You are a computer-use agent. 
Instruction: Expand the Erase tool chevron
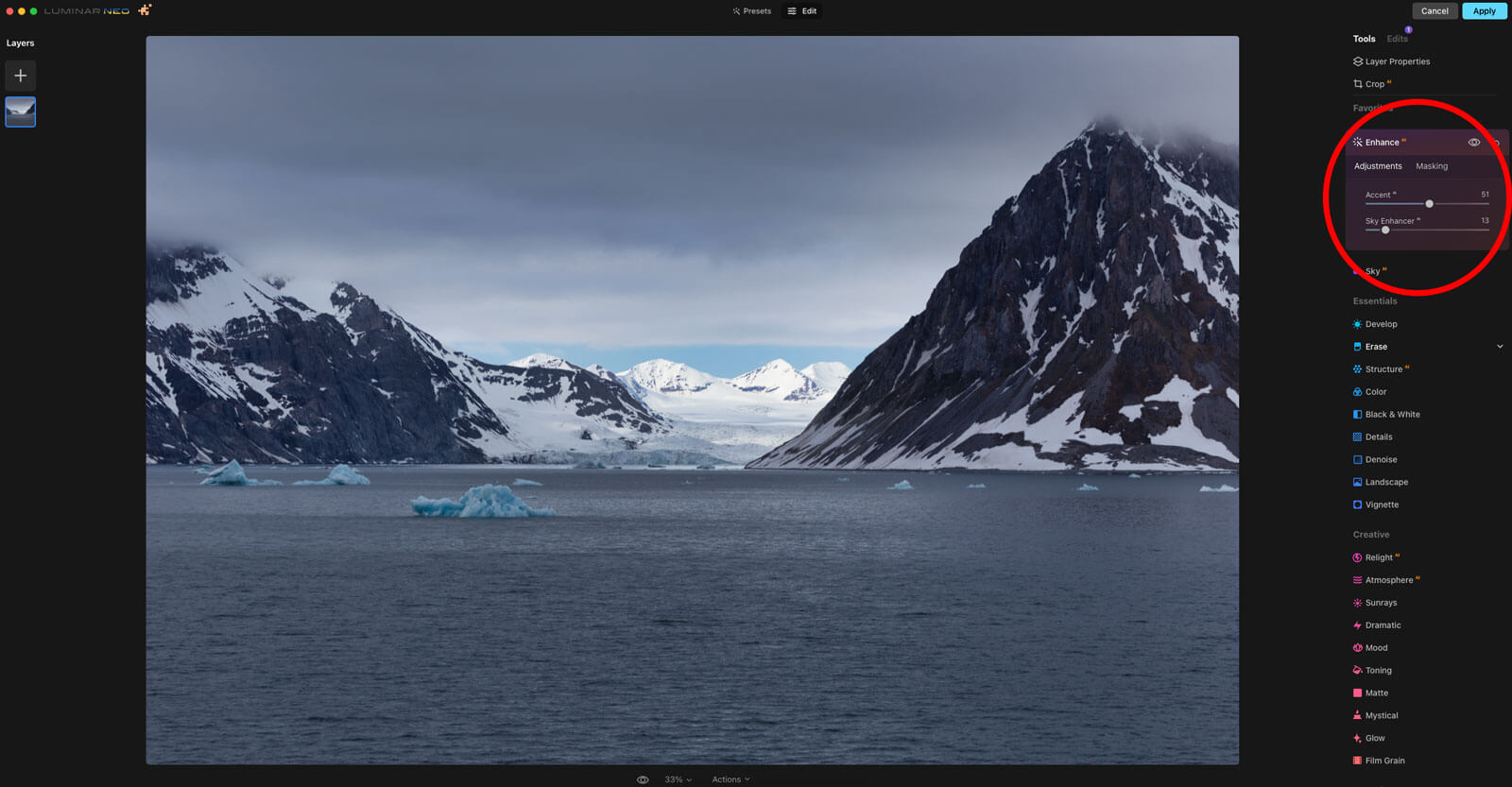tap(1500, 347)
